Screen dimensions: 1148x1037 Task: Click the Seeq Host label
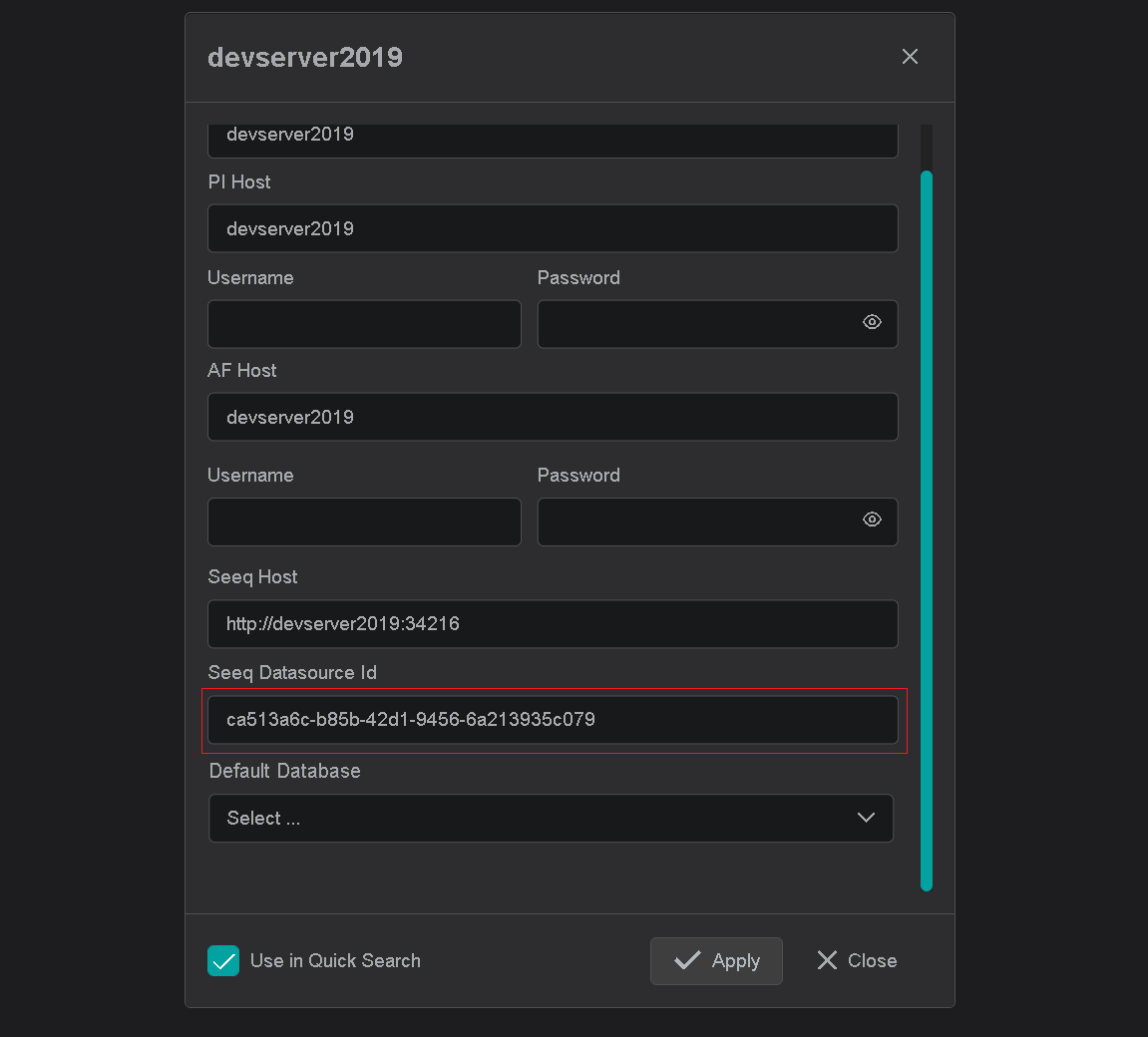(x=252, y=576)
